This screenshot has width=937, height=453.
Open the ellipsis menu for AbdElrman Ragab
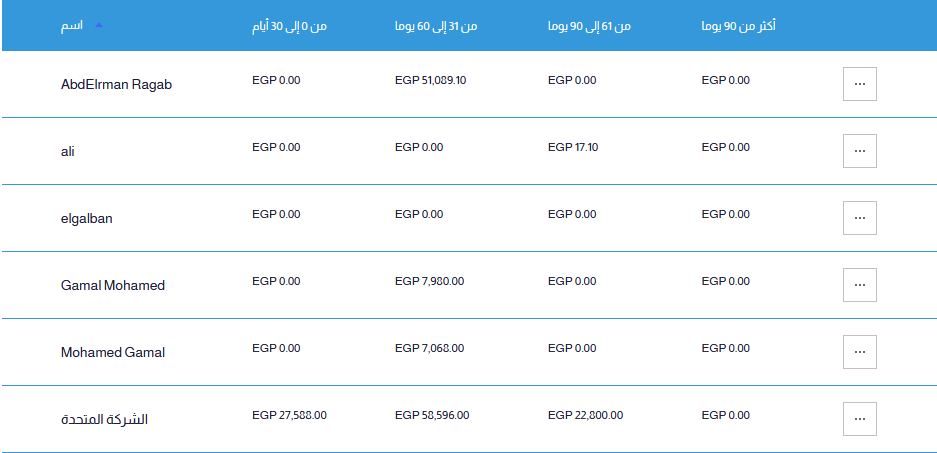tap(859, 84)
